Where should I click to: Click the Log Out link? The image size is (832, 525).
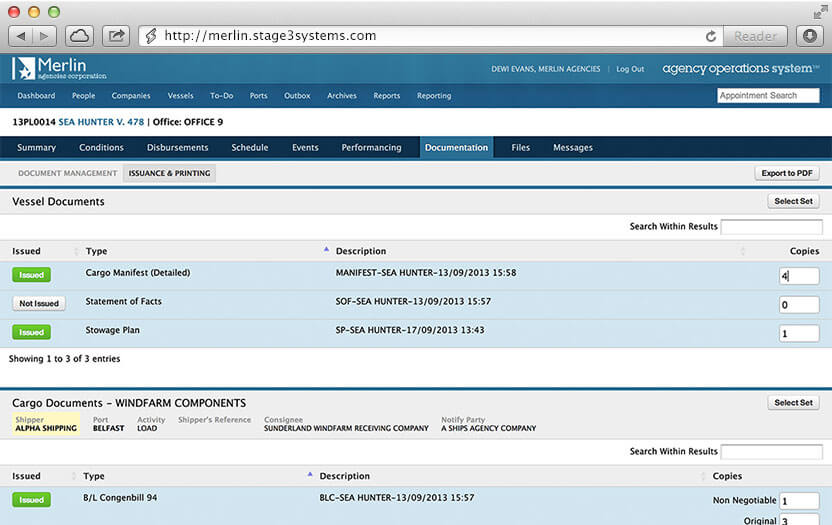(630, 69)
